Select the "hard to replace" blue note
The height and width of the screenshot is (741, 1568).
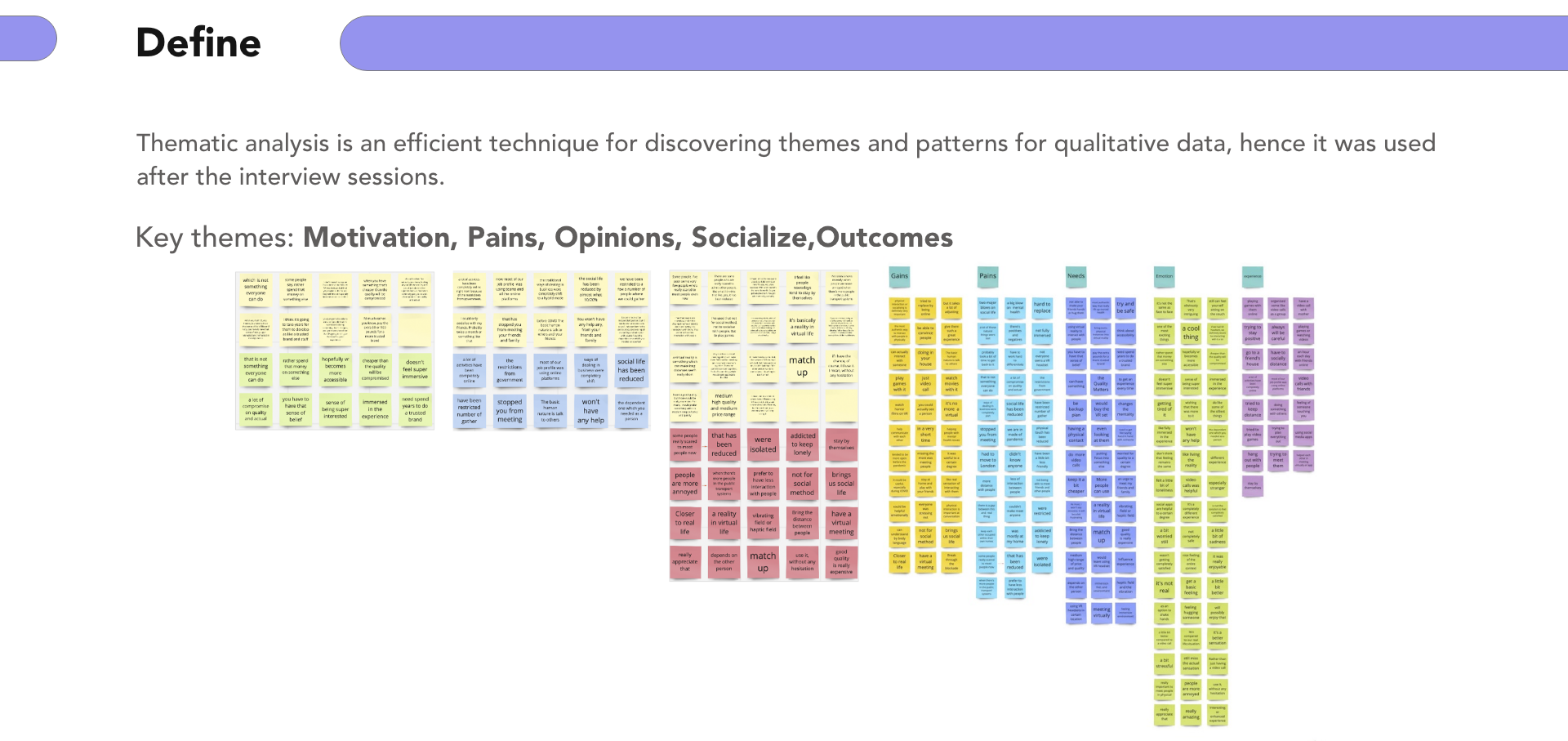(1042, 307)
